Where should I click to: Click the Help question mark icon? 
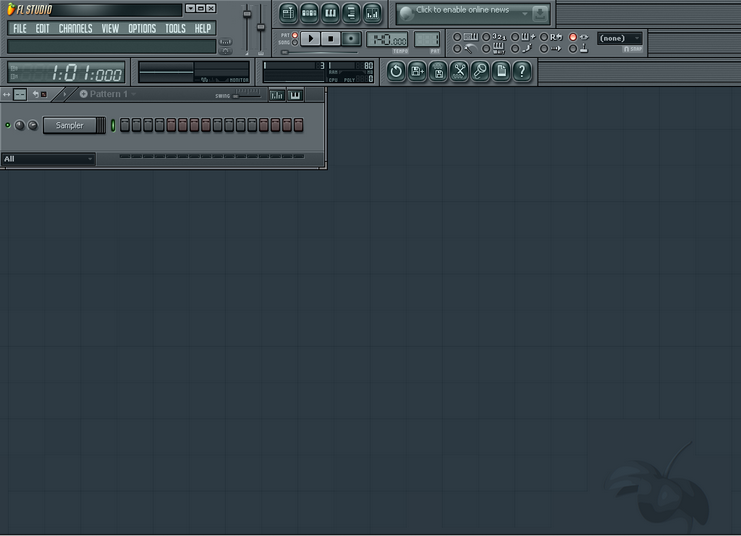point(522,71)
